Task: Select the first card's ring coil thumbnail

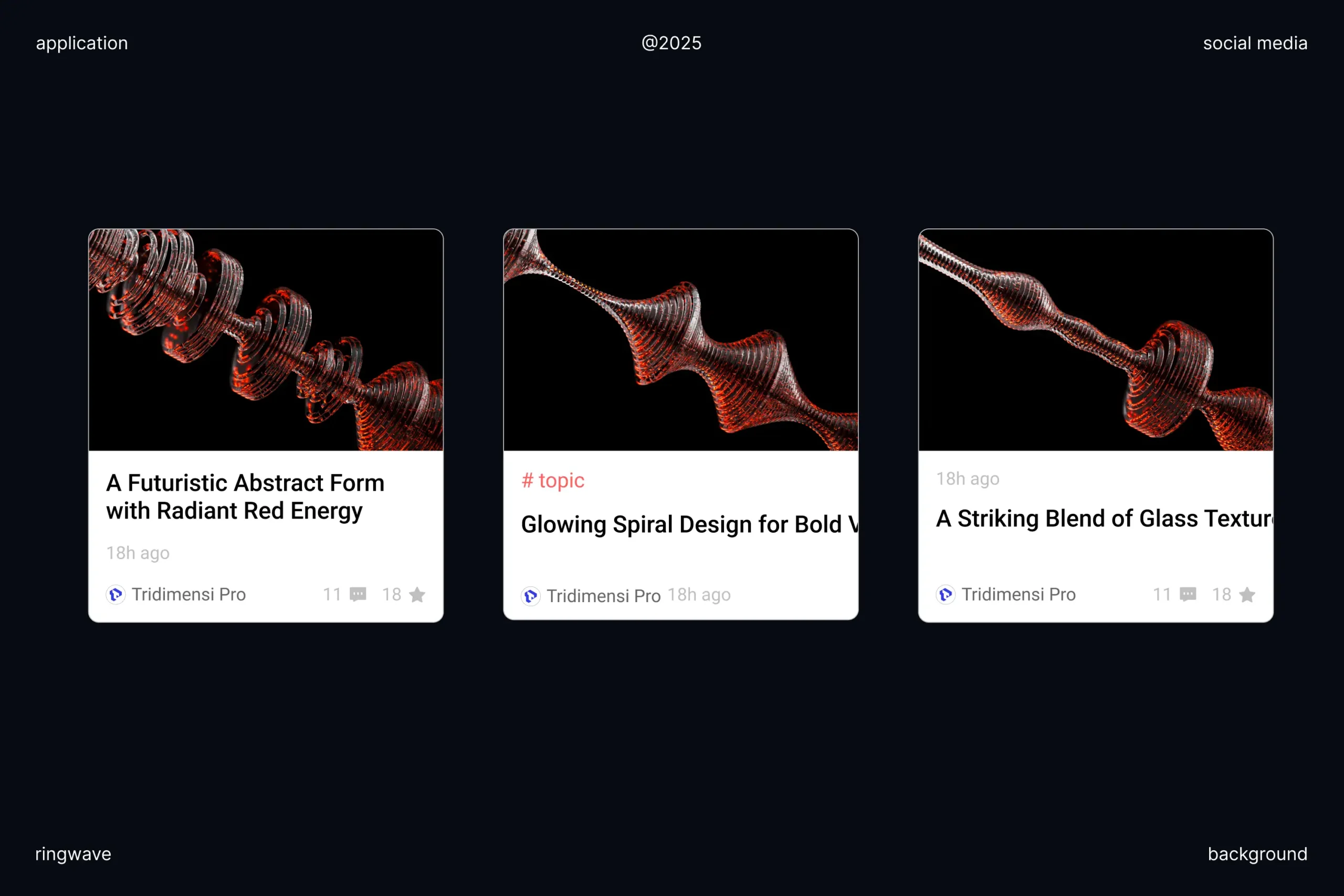Action: 266,340
